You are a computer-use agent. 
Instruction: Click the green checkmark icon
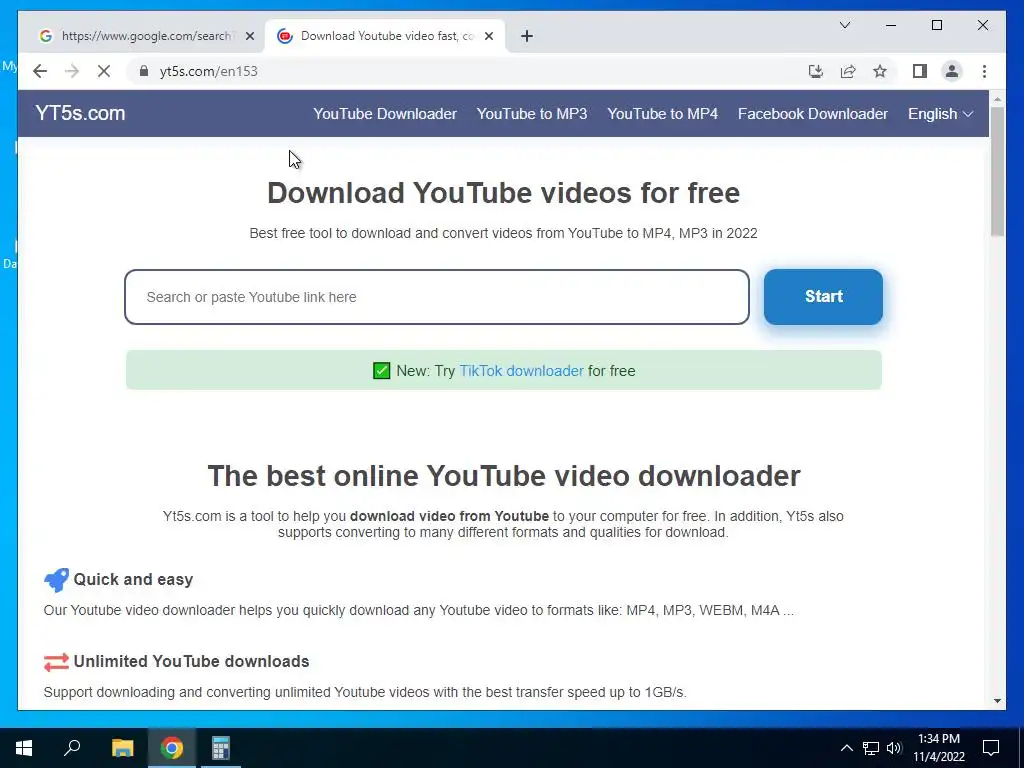[x=381, y=371]
